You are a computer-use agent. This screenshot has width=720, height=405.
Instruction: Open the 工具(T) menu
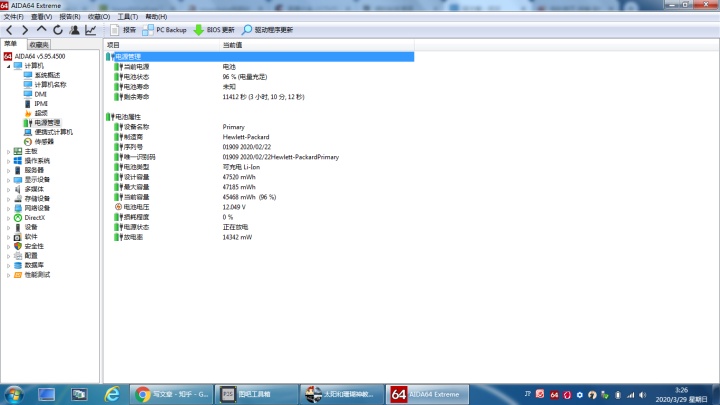[128, 17]
